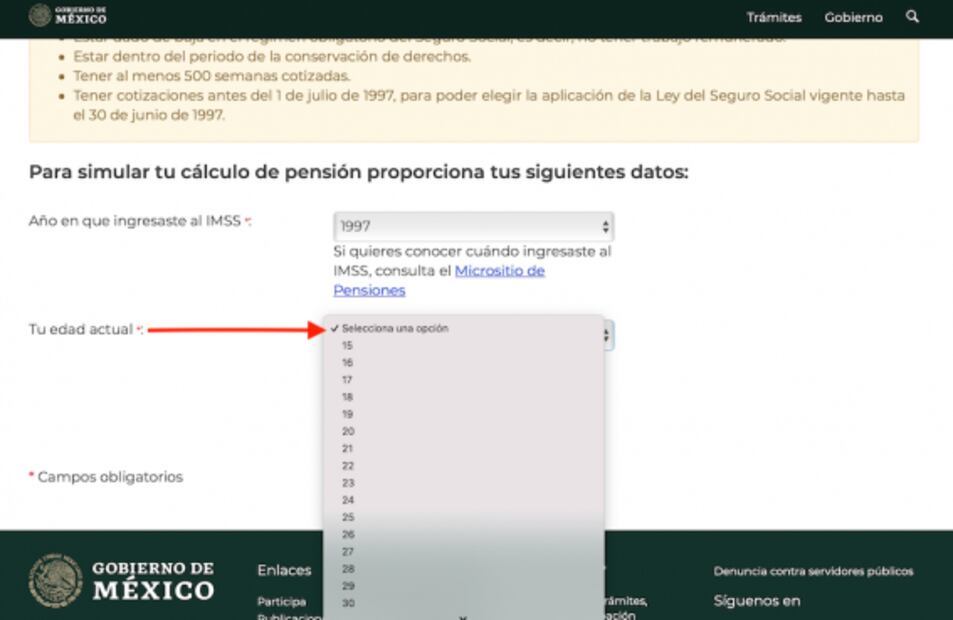Open the Gobierno menu
953x620 pixels.
click(853, 17)
